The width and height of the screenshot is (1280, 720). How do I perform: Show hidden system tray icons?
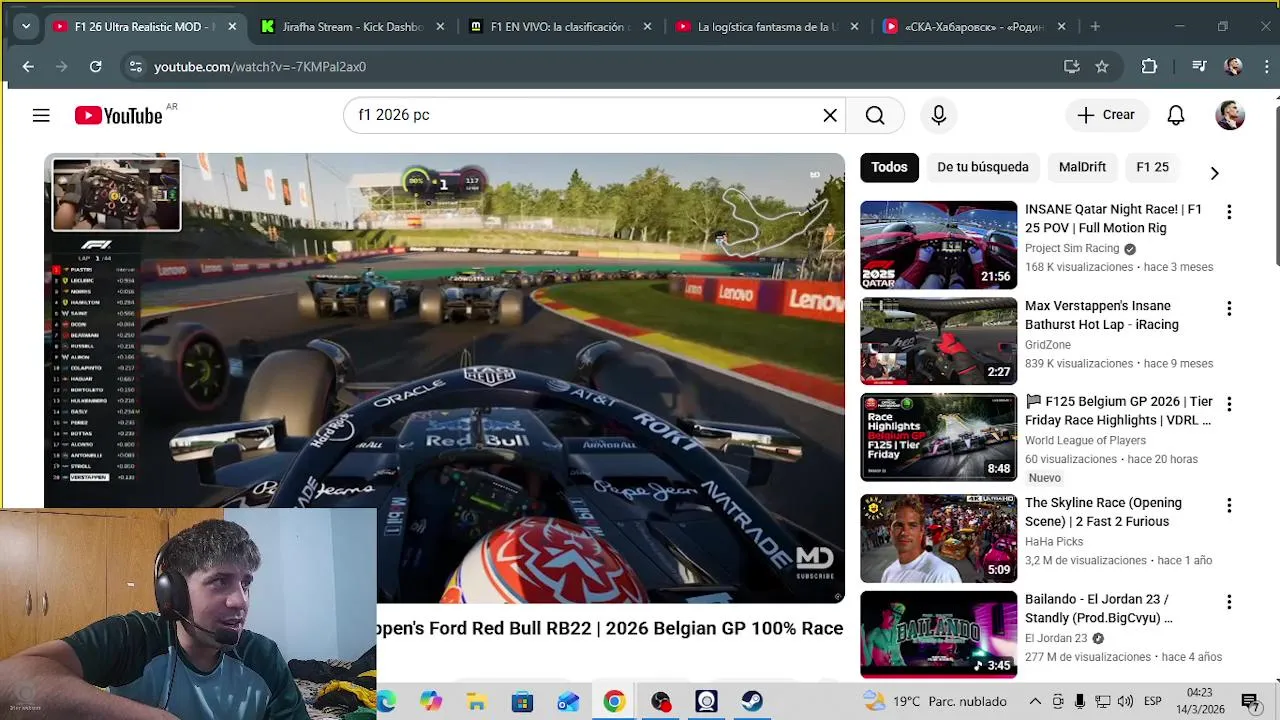pyautogui.click(x=1035, y=702)
